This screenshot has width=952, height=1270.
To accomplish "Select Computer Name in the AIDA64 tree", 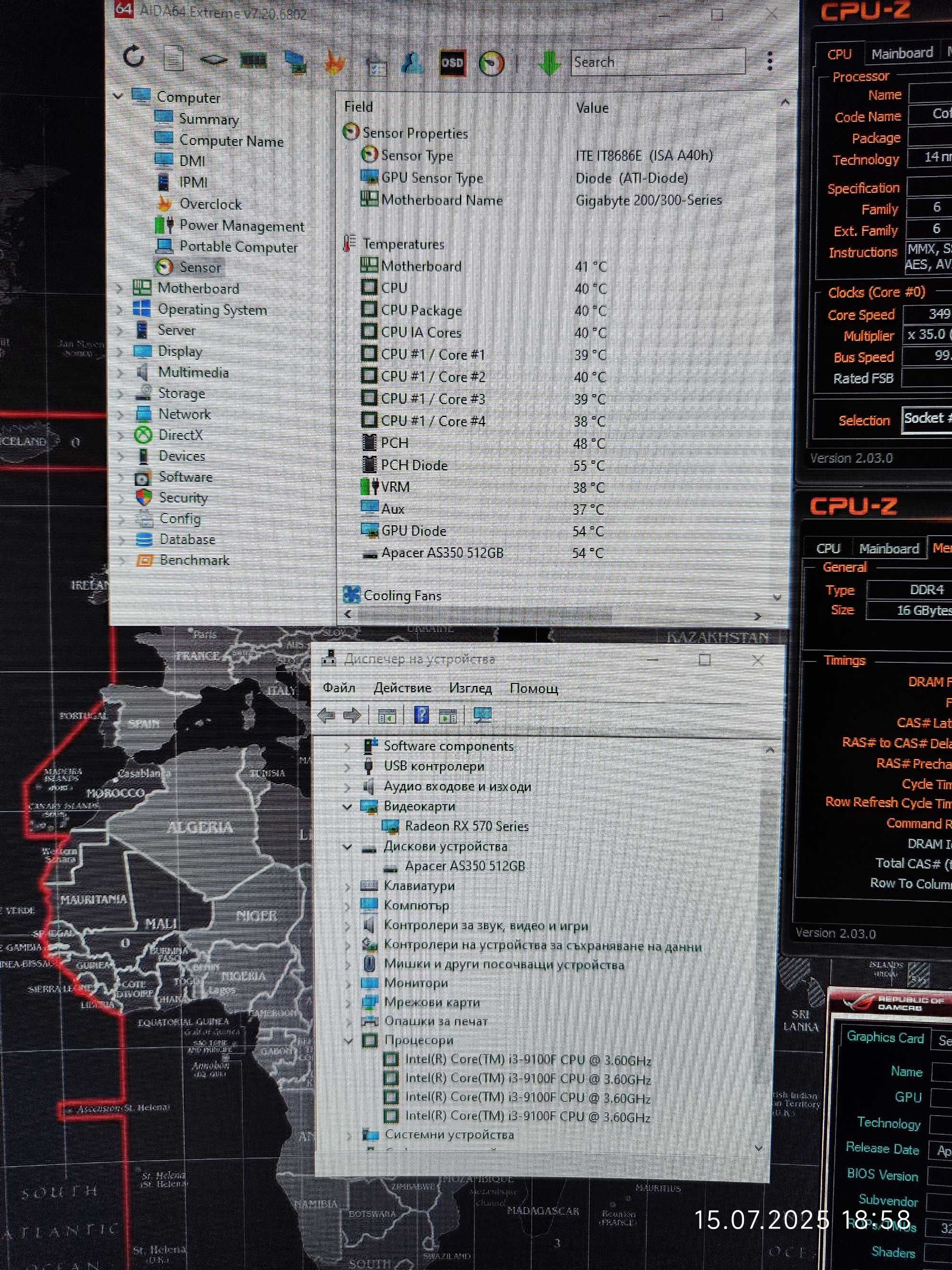I will pos(231,140).
